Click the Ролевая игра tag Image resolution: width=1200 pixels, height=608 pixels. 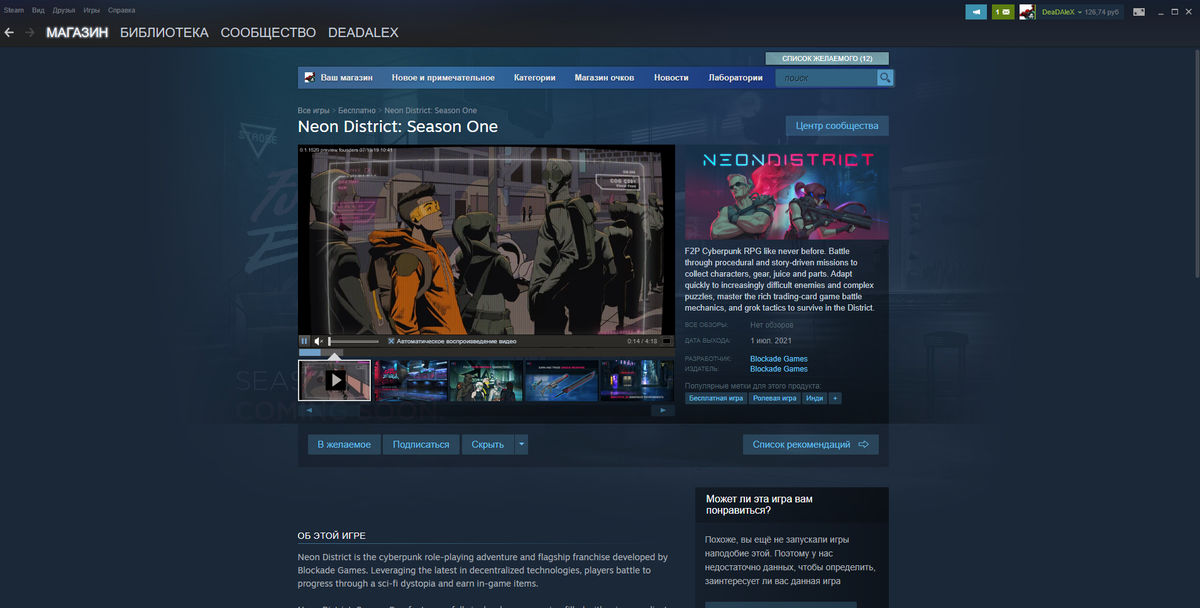775,398
